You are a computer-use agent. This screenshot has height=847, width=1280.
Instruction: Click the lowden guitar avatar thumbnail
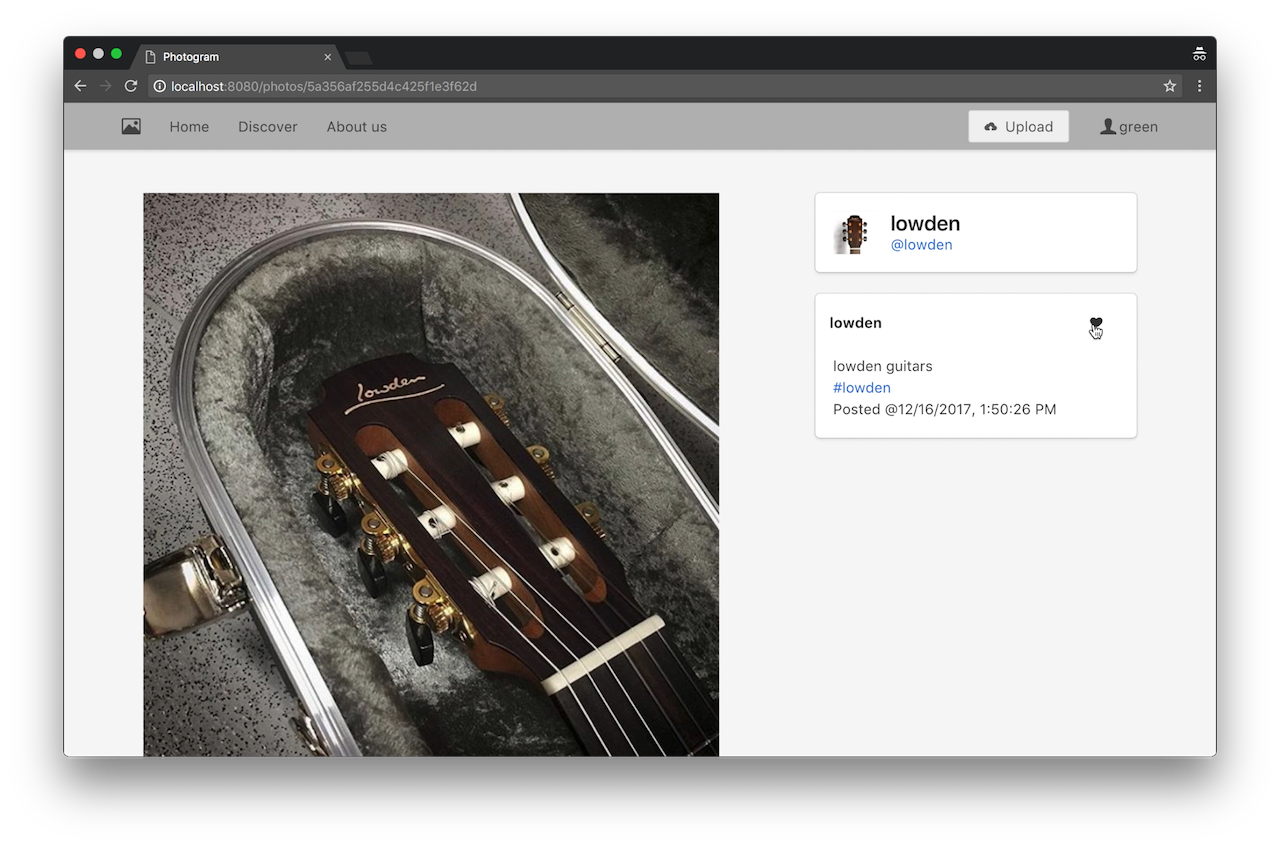click(850, 234)
